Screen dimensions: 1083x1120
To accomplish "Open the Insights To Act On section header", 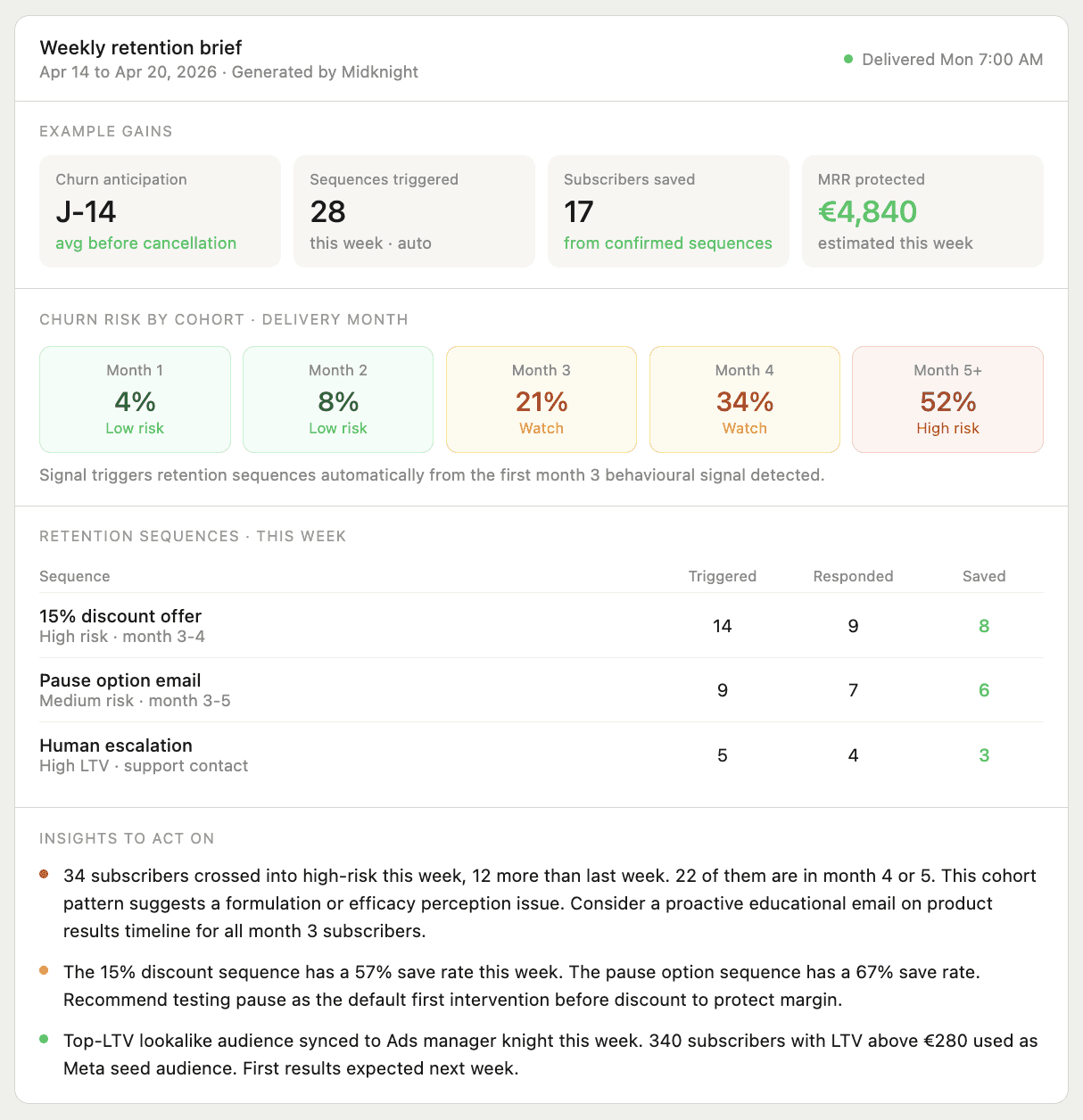I will tap(127, 838).
